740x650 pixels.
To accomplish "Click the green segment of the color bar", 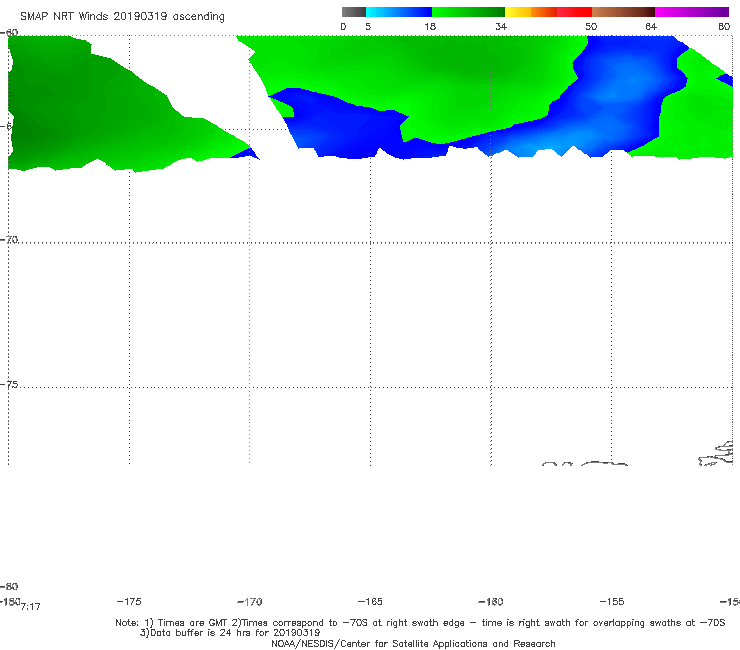I will 468,12.
